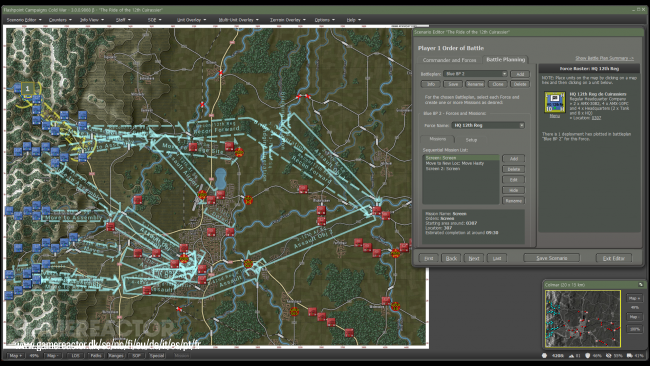
Task: Click Map + zoom button in the minimap panel
Action: (x=633, y=298)
